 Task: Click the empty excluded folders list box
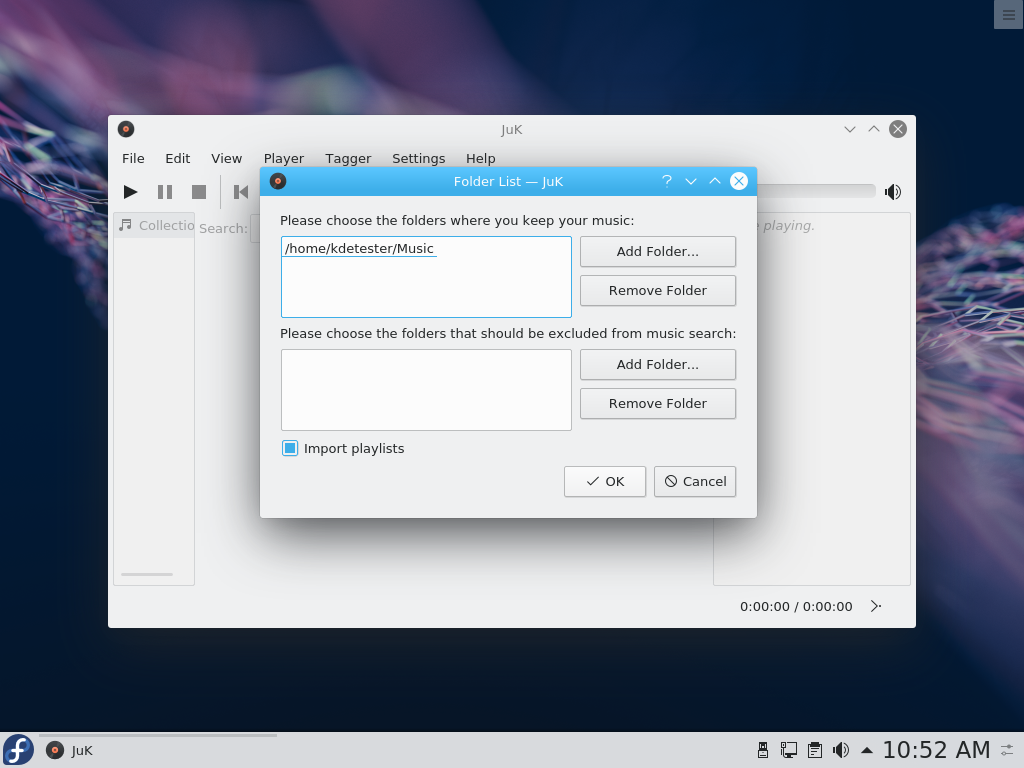[426, 390]
